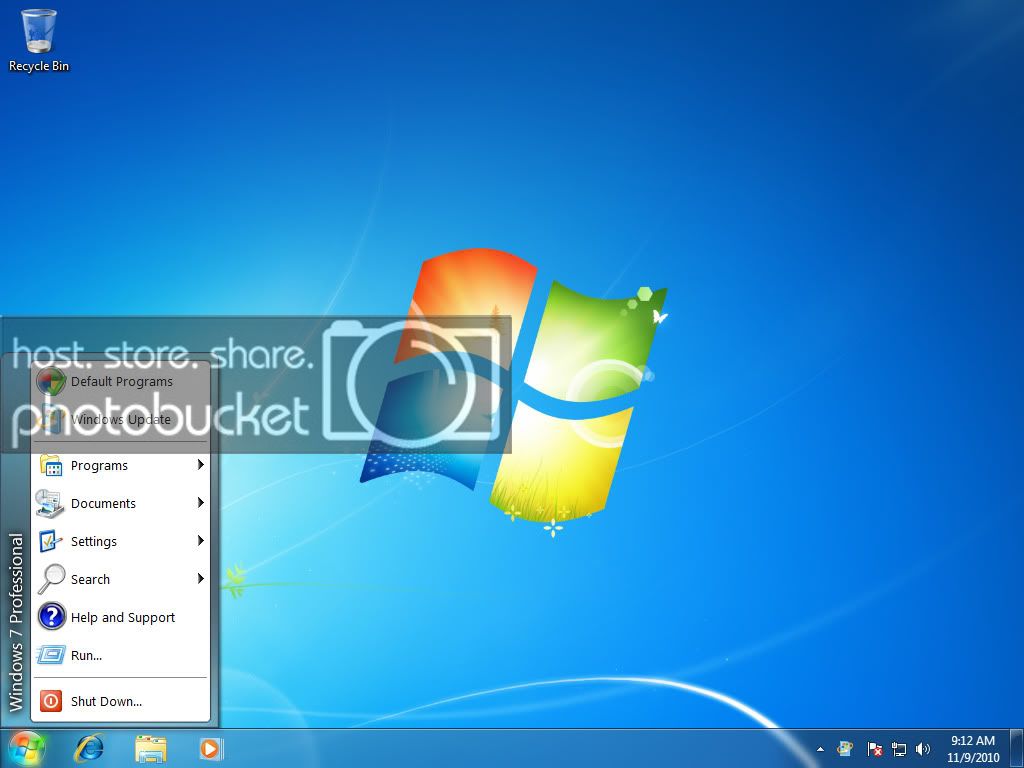Expand the Programs submenu arrow
The width and height of the screenshot is (1024, 768).
[x=201, y=465]
